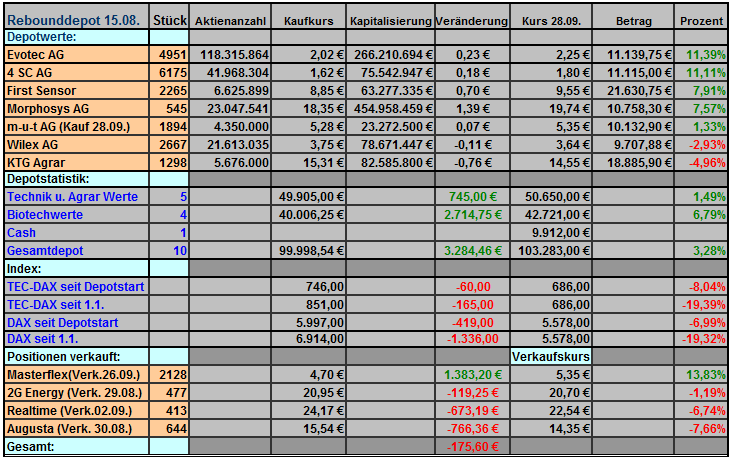Click the 'Kurs 28.09.' column header
Viewport: 732px width, 461px height.
coord(551,21)
